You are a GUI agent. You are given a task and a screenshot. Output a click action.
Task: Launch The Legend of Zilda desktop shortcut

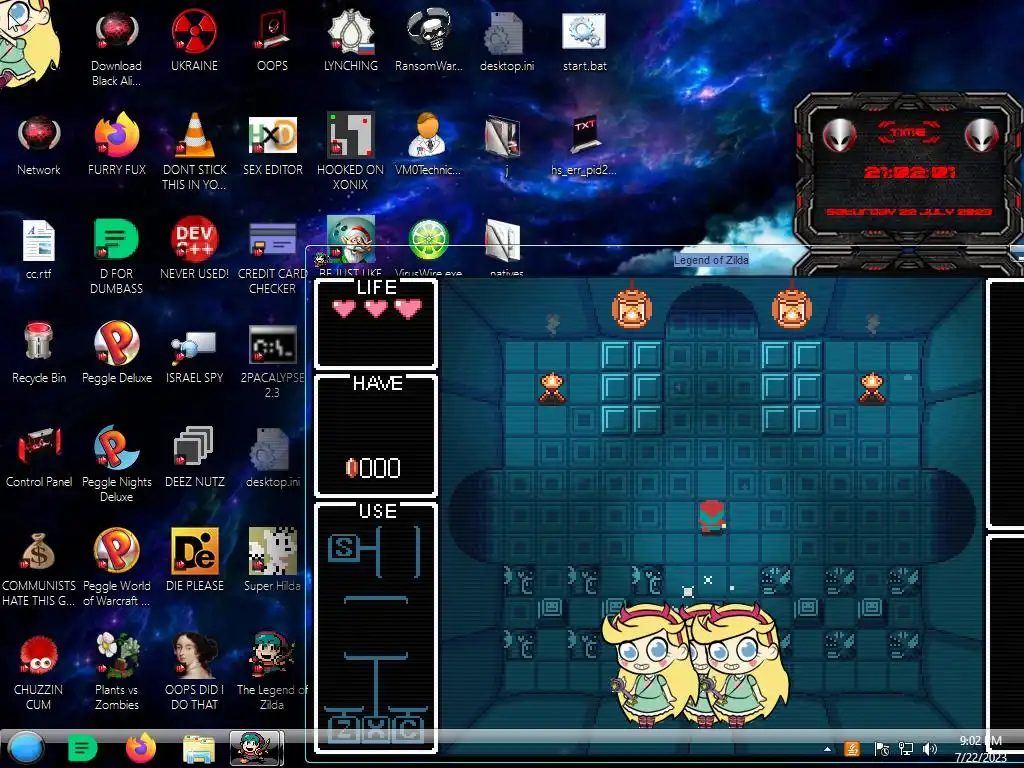click(x=272, y=673)
